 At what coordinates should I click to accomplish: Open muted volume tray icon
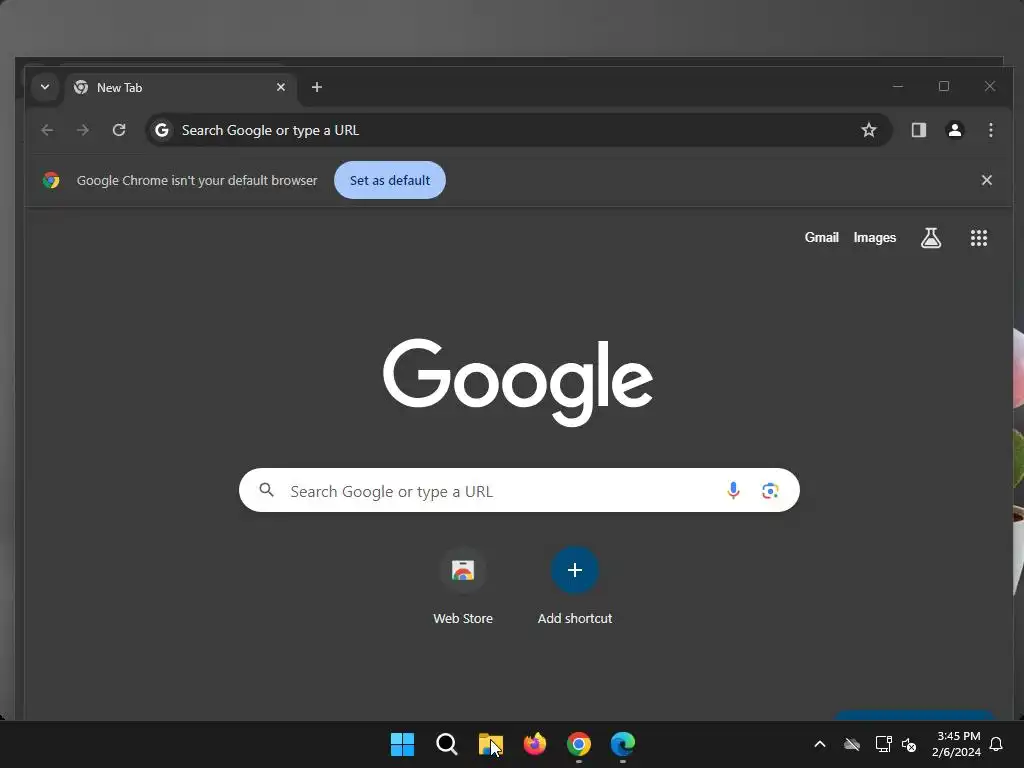pyautogui.click(x=909, y=744)
